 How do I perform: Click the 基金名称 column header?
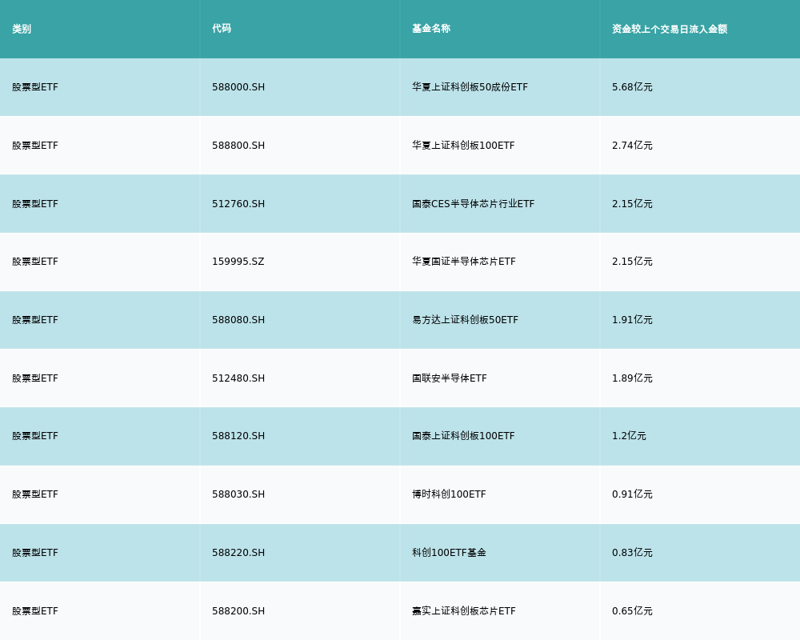click(x=431, y=29)
